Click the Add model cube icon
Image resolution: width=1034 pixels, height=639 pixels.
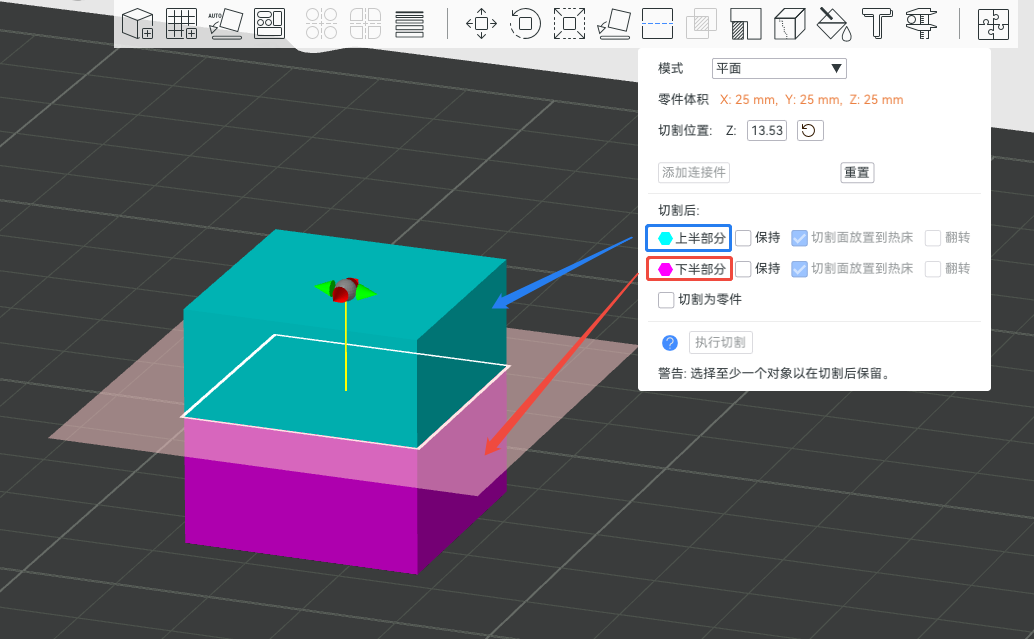pyautogui.click(x=138, y=24)
